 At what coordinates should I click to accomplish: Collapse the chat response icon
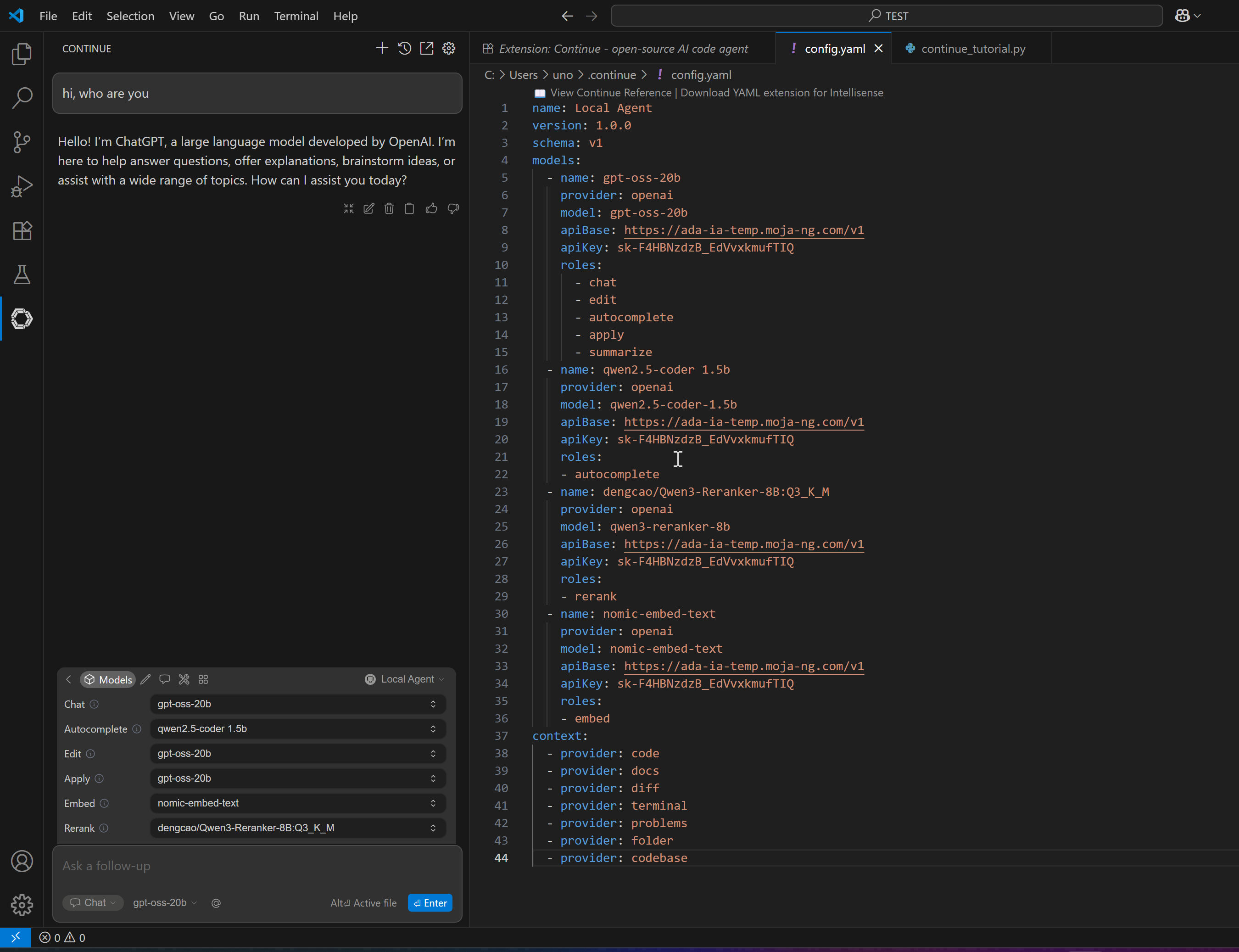pos(348,208)
